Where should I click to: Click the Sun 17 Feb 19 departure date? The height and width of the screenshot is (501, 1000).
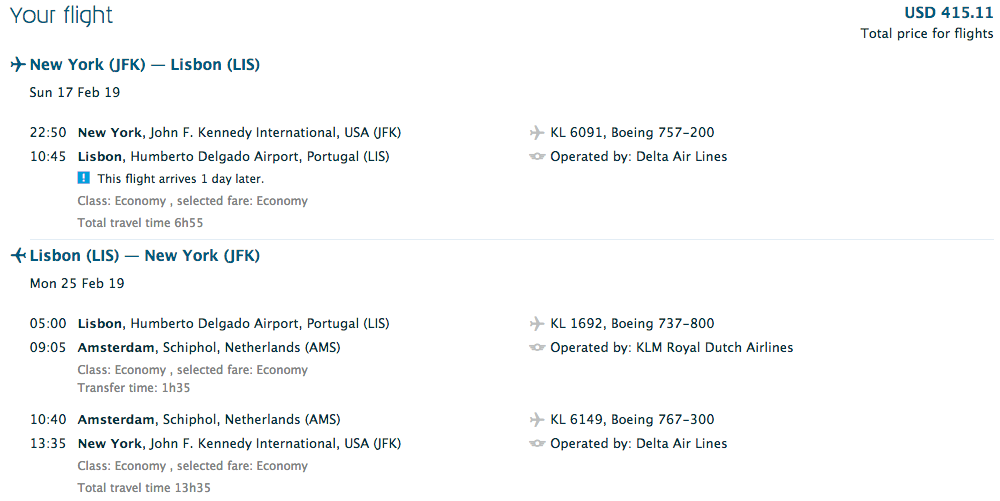(x=76, y=92)
